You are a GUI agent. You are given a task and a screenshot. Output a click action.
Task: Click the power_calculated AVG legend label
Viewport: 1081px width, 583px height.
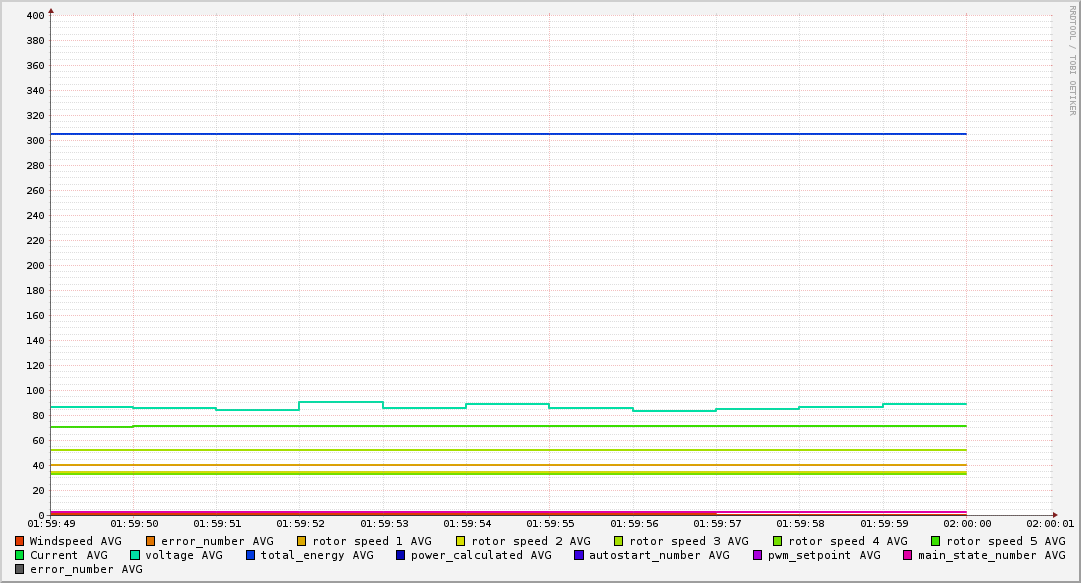point(481,555)
